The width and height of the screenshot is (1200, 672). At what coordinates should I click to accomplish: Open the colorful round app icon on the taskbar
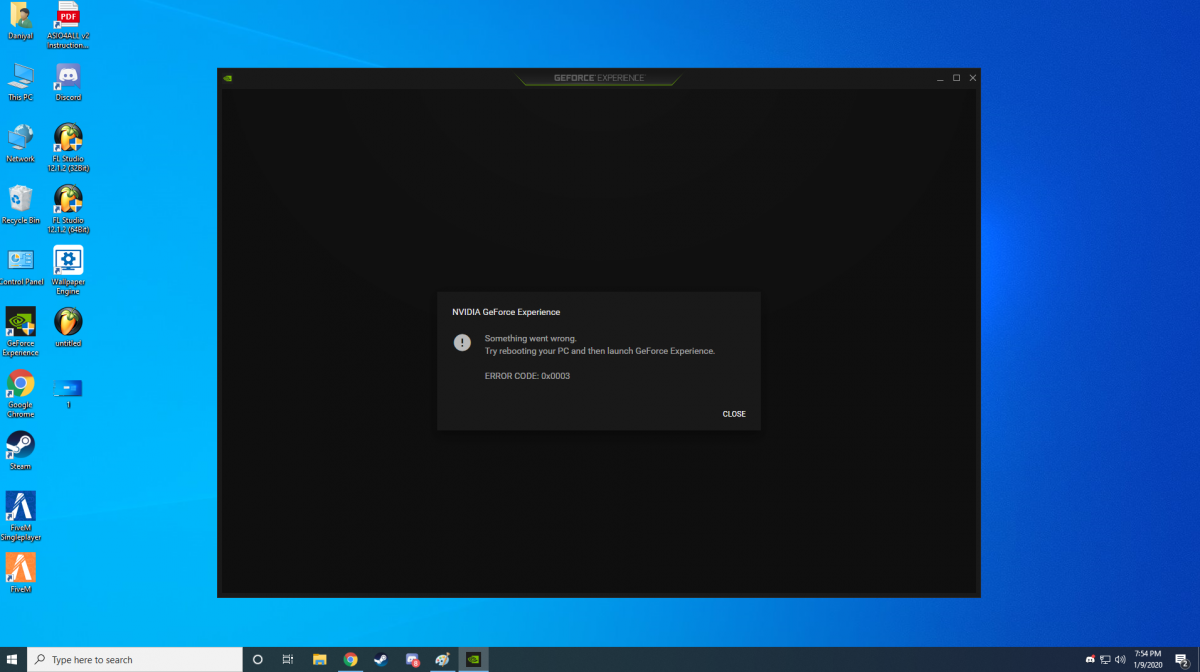(x=442, y=659)
